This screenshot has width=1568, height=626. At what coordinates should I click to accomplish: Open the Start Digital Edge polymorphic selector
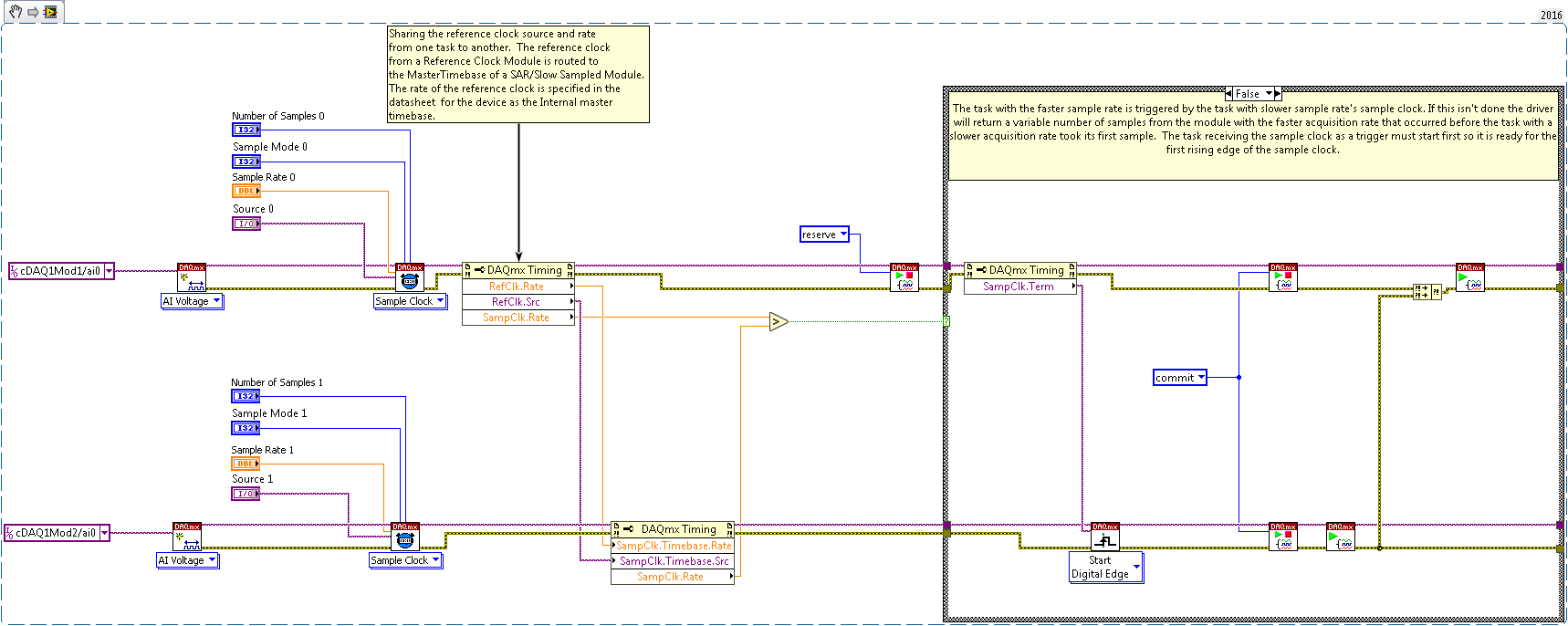pos(1136,568)
